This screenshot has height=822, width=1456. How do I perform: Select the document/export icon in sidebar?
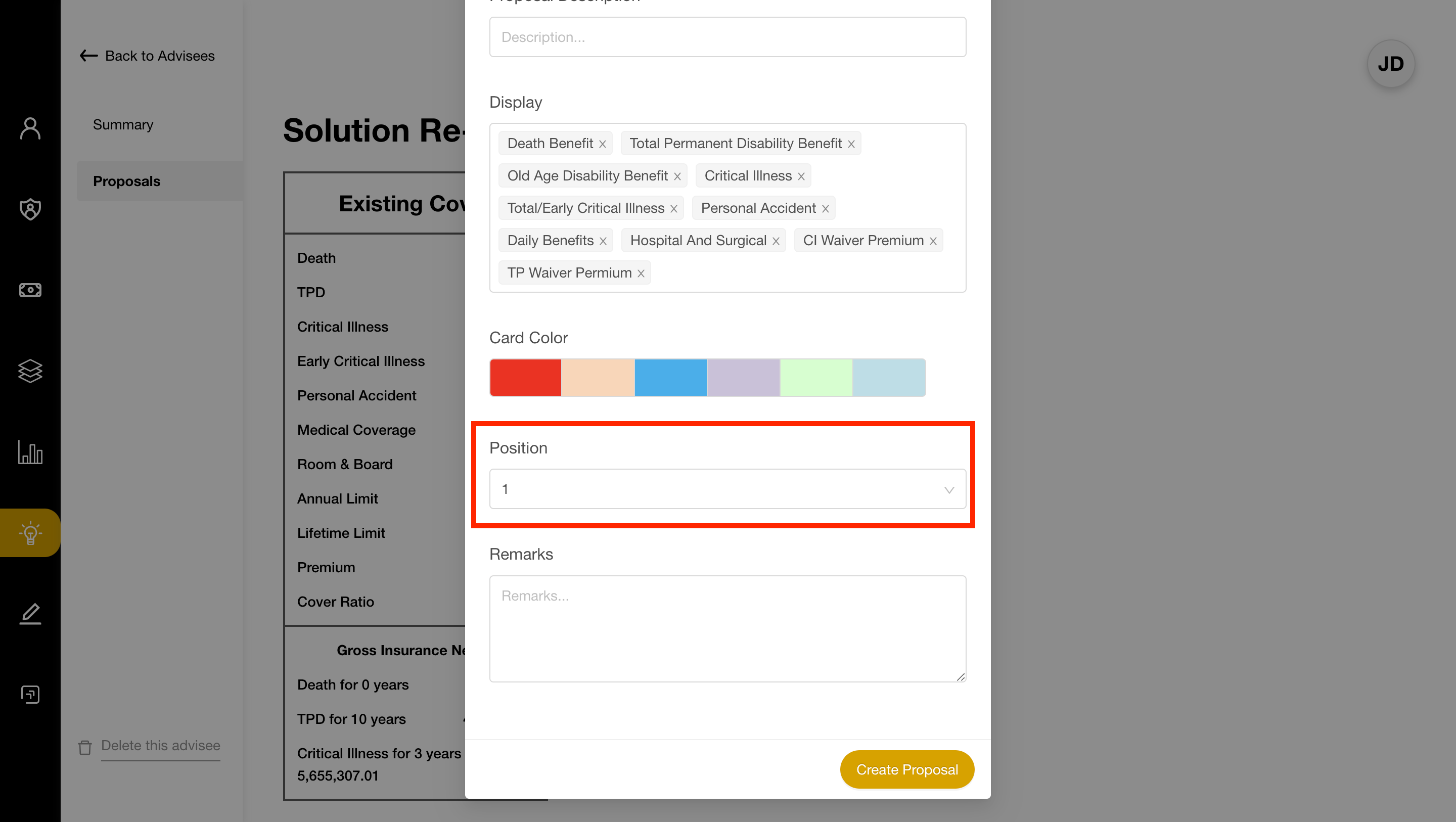click(x=30, y=694)
